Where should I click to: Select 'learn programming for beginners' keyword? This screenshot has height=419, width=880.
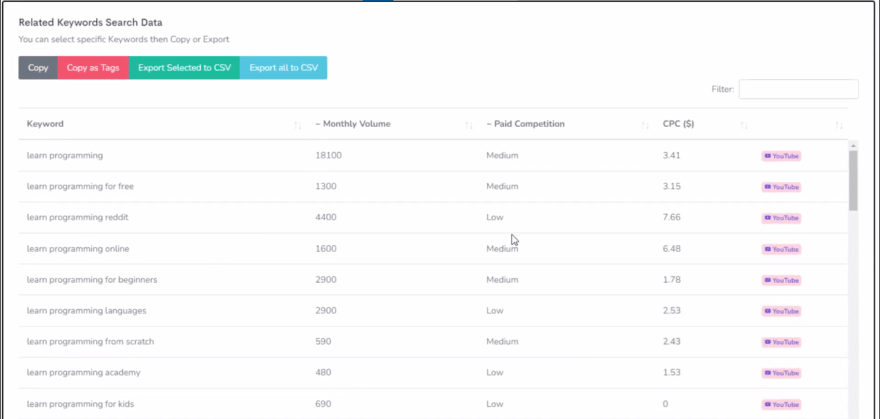tap(92, 279)
